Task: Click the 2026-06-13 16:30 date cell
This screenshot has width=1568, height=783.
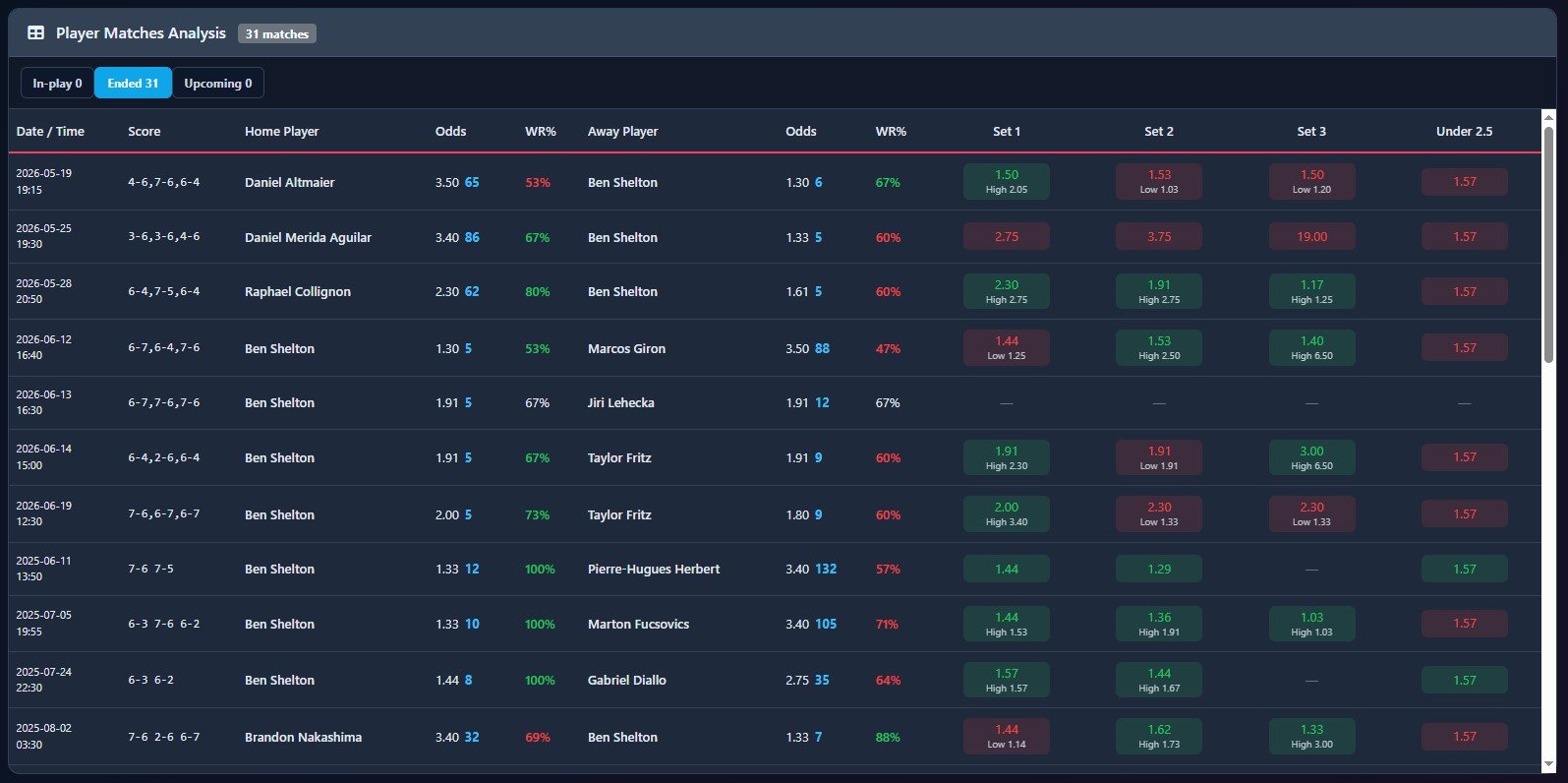Action: [44, 403]
